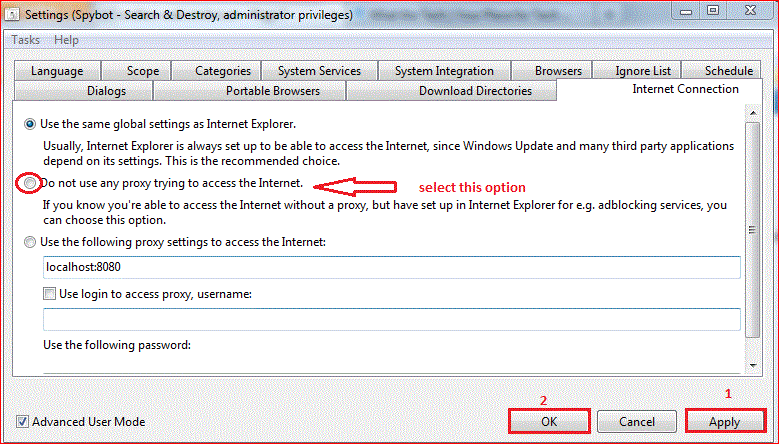The height and width of the screenshot is (444, 779).
Task: Open the Help menu
Action: 66,40
